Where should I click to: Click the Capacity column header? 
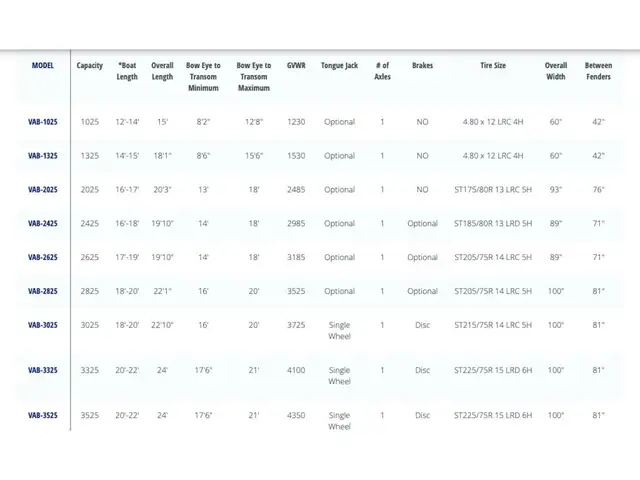(x=90, y=66)
